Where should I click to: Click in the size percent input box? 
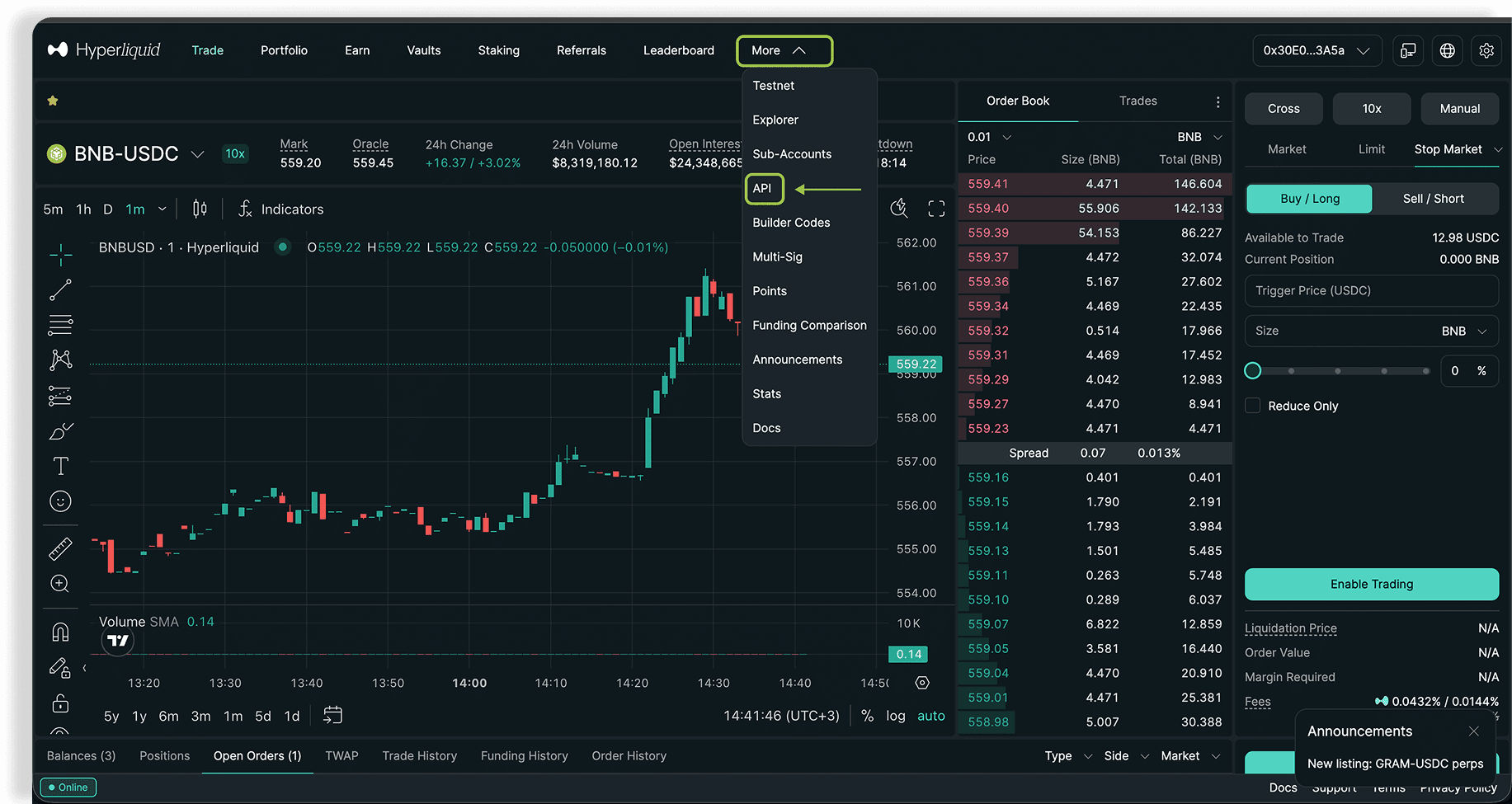1468,371
